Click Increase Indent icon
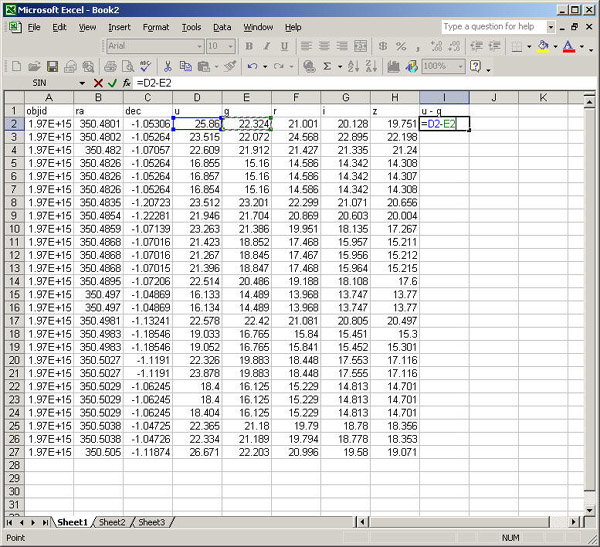The height and width of the screenshot is (547, 600). pos(494,46)
